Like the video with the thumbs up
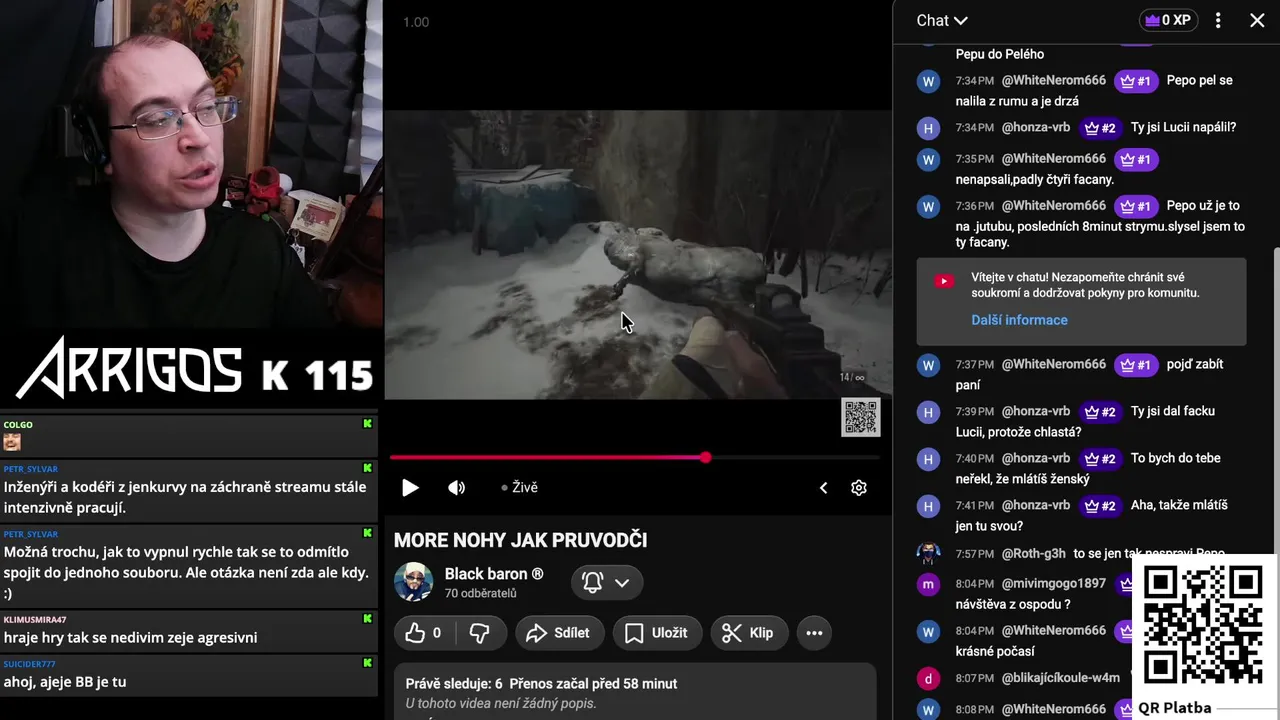 424,633
